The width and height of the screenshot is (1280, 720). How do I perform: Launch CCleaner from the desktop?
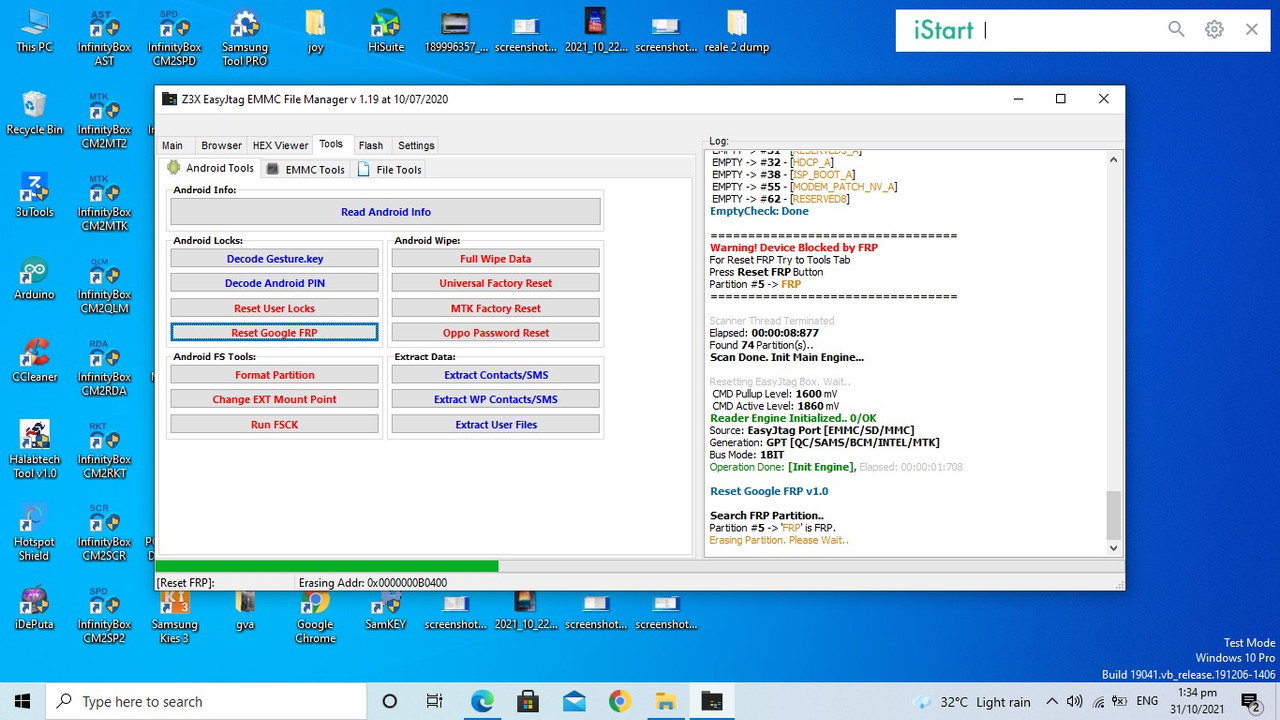coord(34,361)
